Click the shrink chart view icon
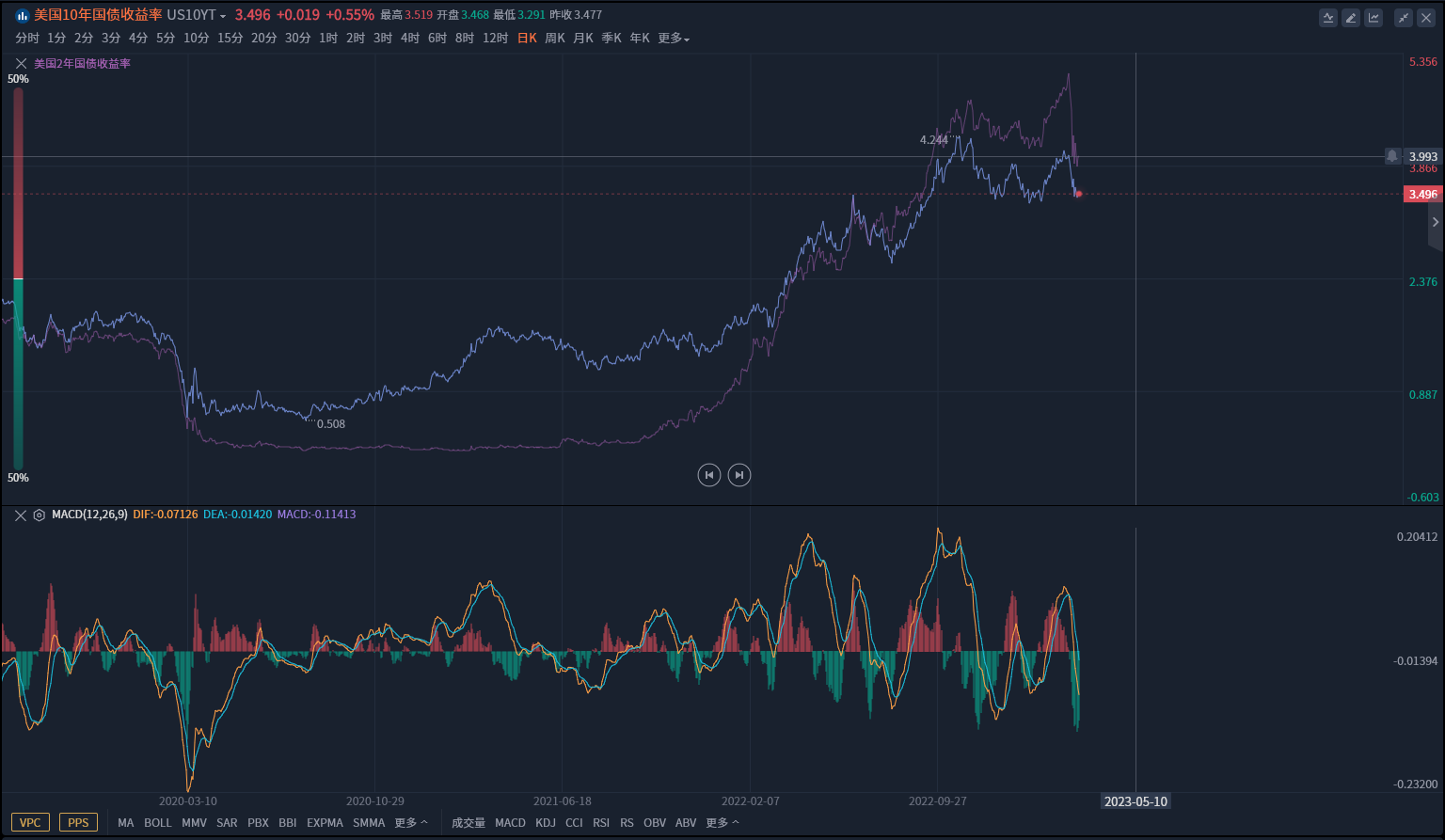This screenshot has height=840, width=1445. (x=1404, y=18)
